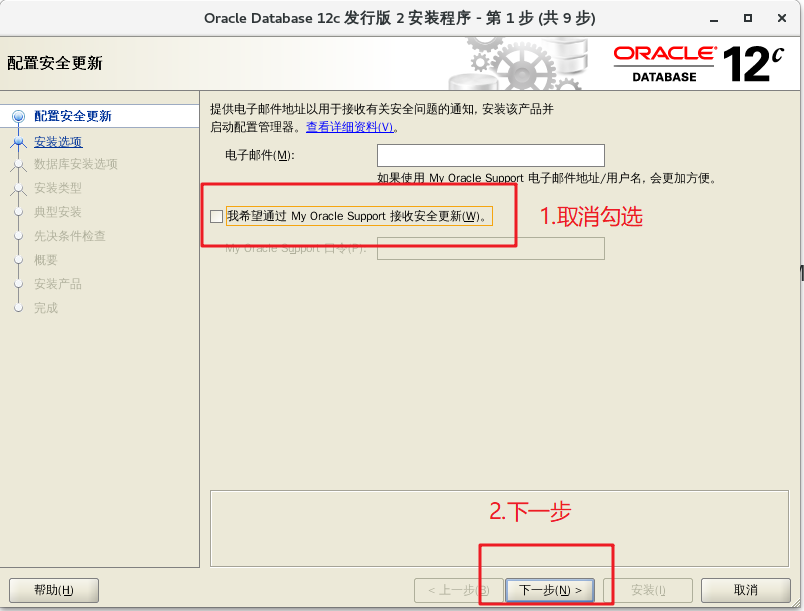
Task: Click the 下一步(N) next button
Action: pyautogui.click(x=550, y=590)
